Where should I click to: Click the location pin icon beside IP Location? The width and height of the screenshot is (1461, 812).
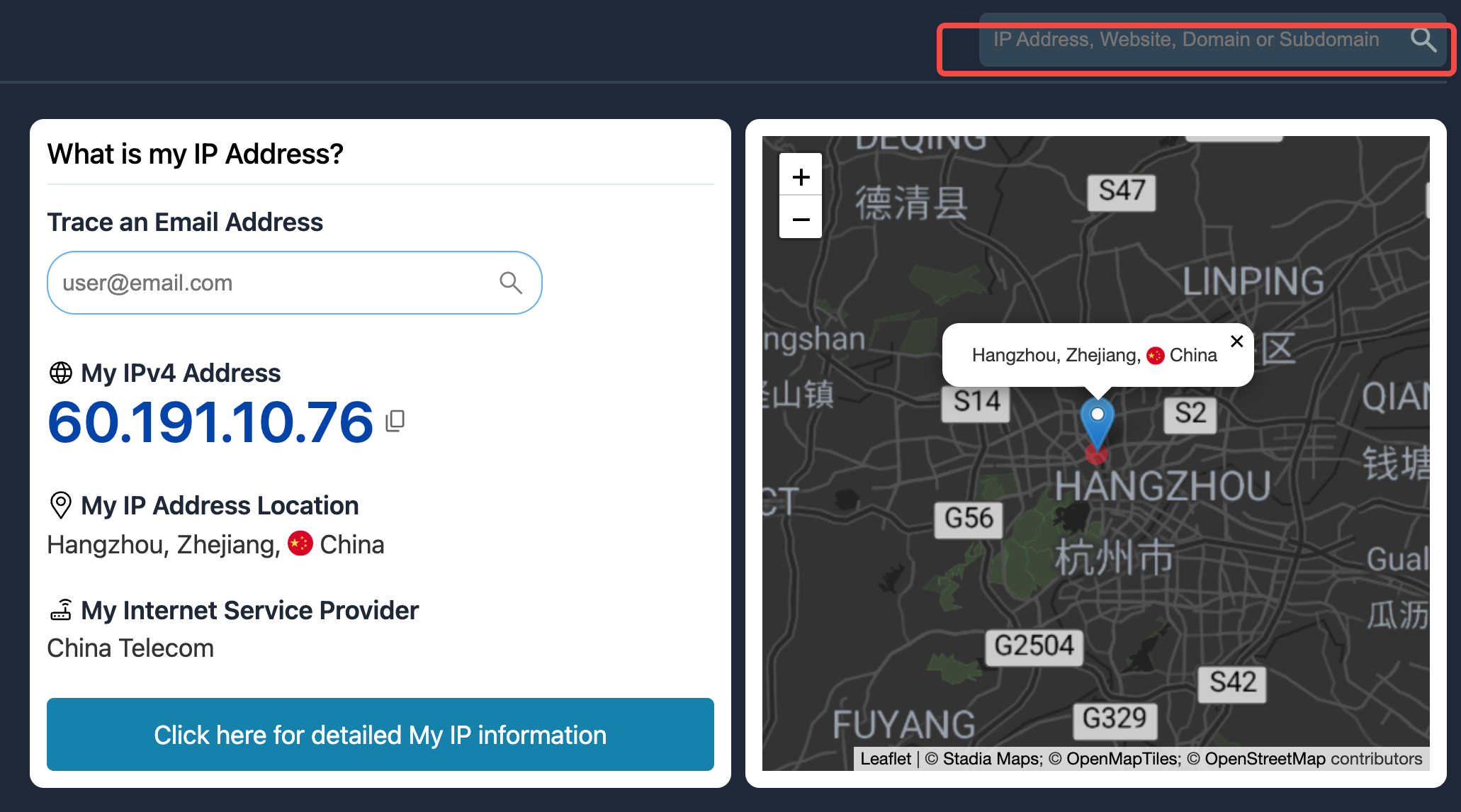61,505
